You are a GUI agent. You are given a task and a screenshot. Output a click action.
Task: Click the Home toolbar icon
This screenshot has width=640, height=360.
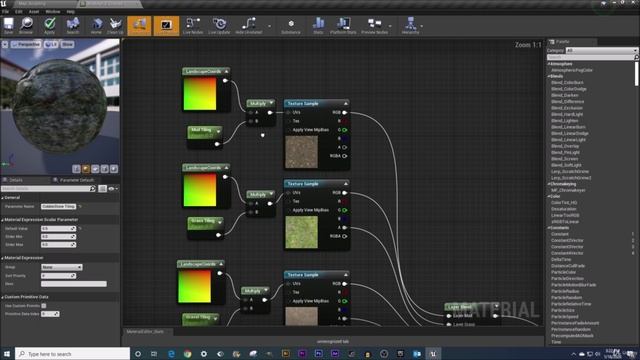tap(96, 24)
